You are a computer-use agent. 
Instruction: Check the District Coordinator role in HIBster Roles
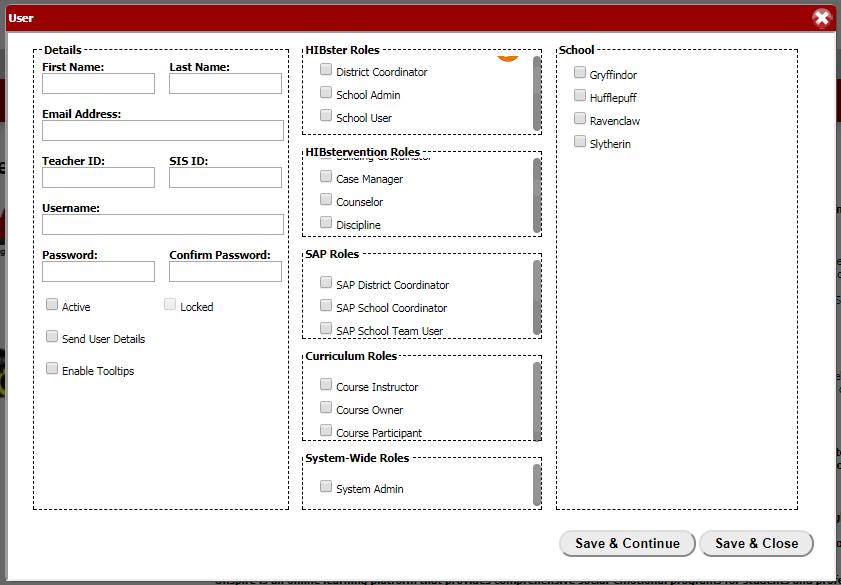tap(326, 69)
